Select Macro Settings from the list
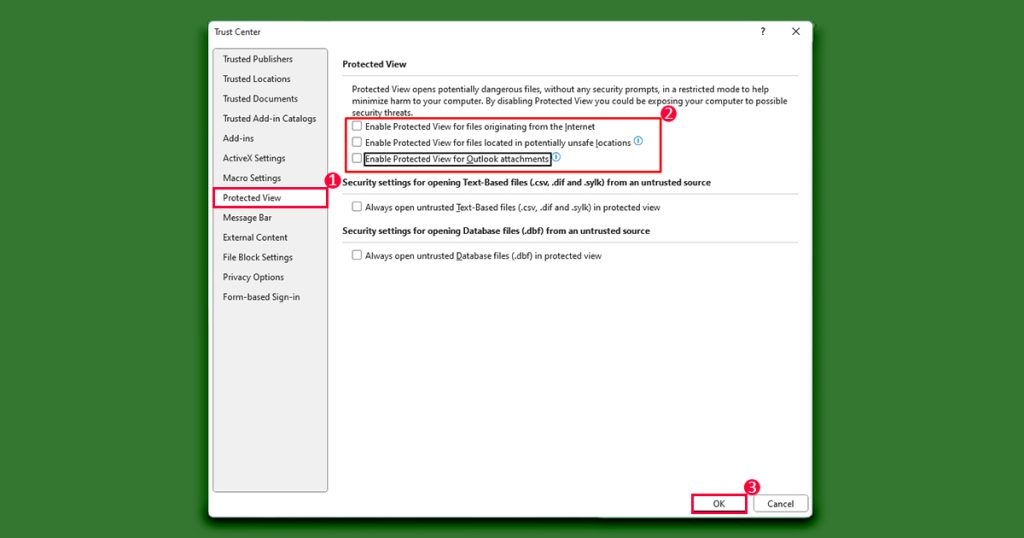 tap(252, 178)
